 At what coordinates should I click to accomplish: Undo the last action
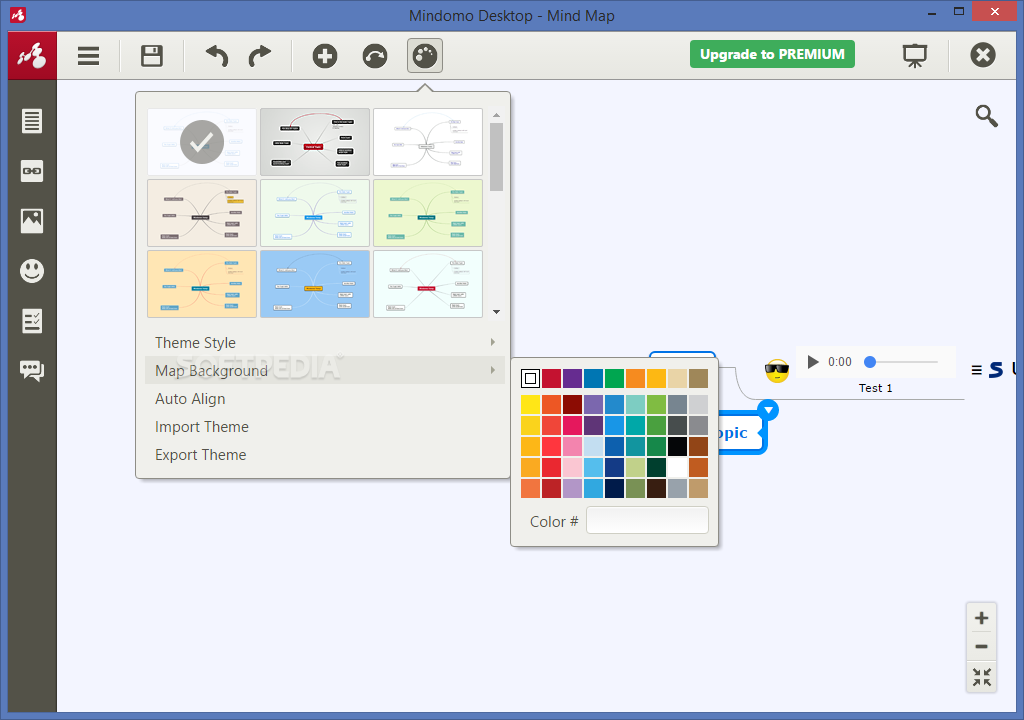217,56
